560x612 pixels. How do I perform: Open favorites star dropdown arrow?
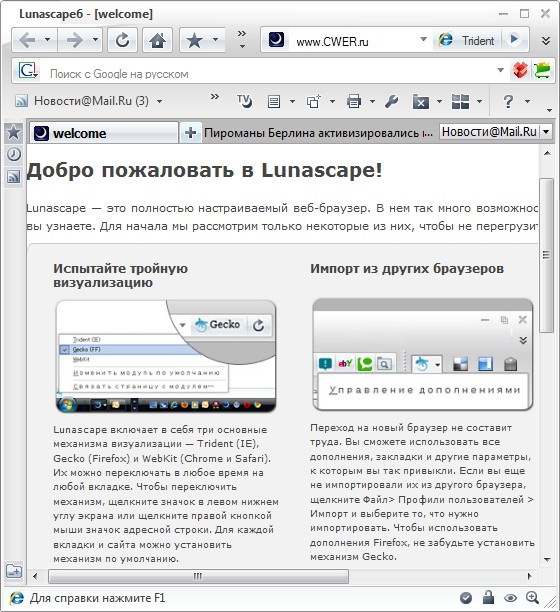point(215,40)
